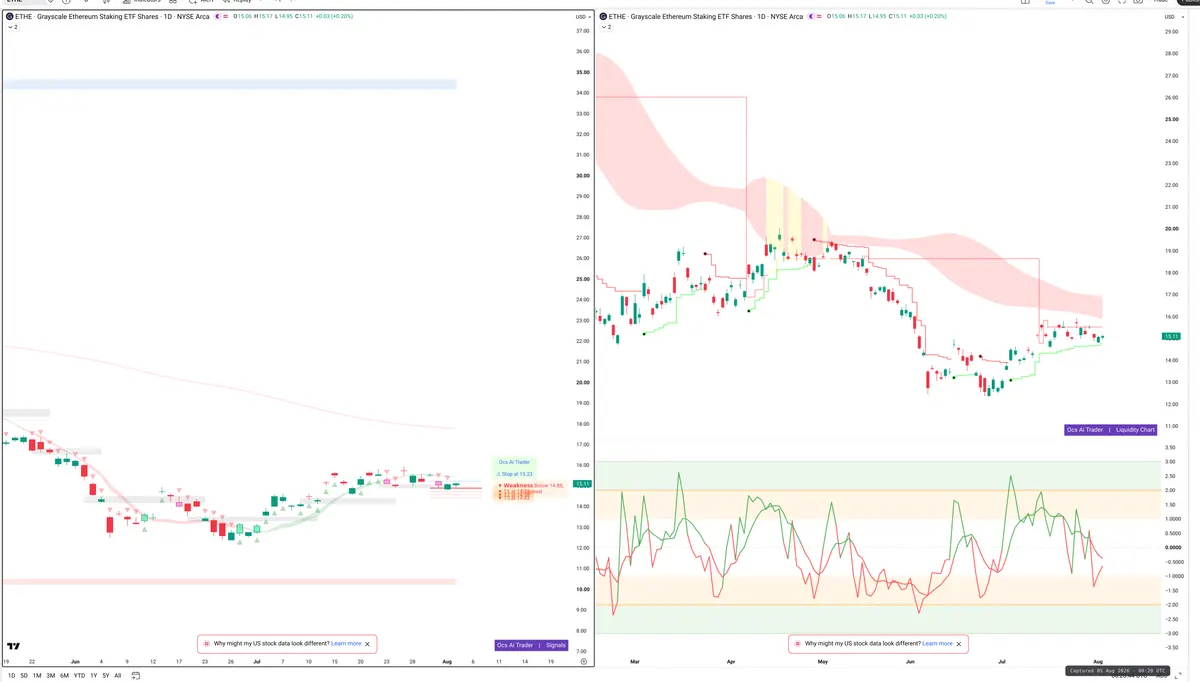Click the moon session icon on right chart

tap(809, 17)
